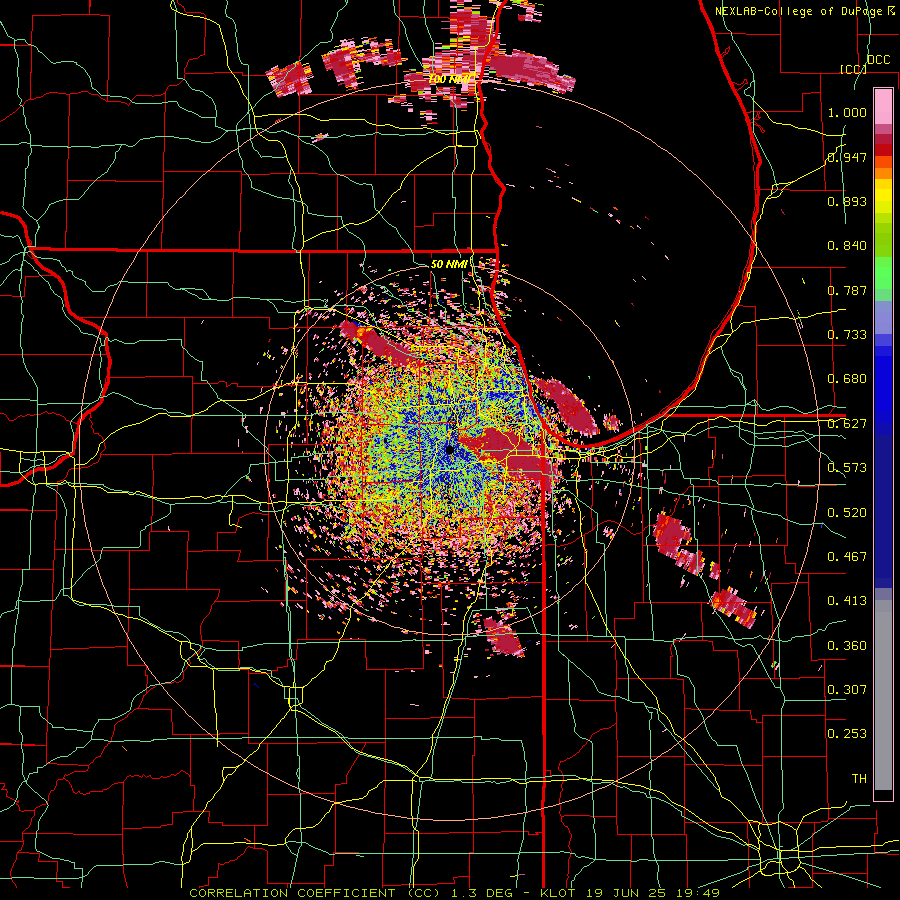Image resolution: width=900 pixels, height=900 pixels.
Task: Click the 19 JUN 25 date text
Action: (627, 893)
